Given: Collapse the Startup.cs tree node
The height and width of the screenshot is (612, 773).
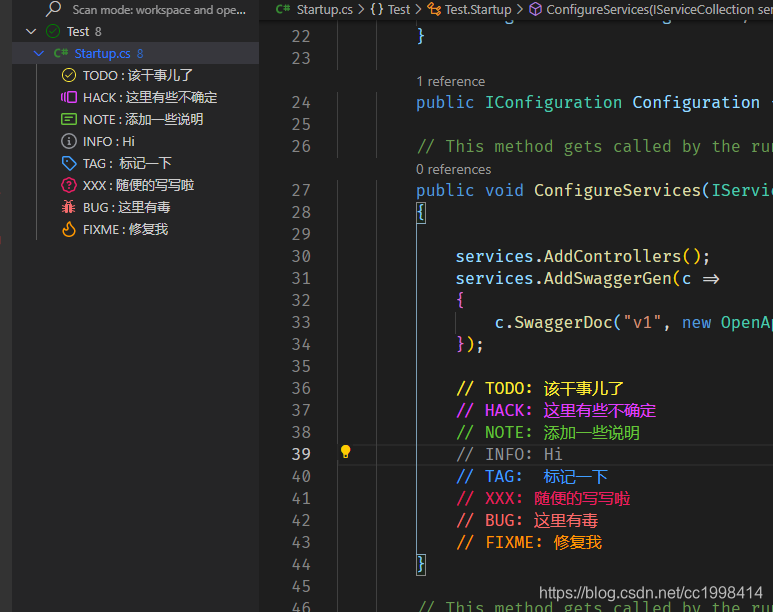Looking at the screenshot, I should 39,53.
